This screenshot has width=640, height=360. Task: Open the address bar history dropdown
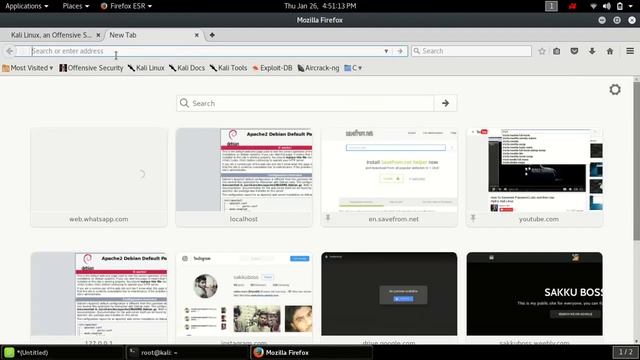386,51
